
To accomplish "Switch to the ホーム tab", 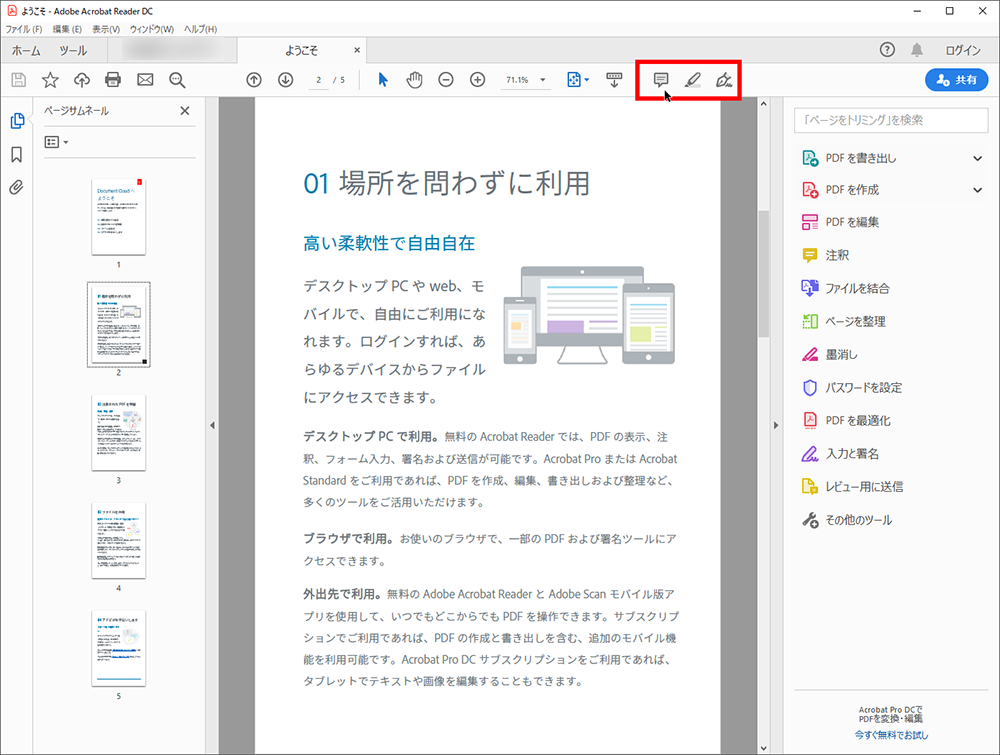I will (26, 50).
